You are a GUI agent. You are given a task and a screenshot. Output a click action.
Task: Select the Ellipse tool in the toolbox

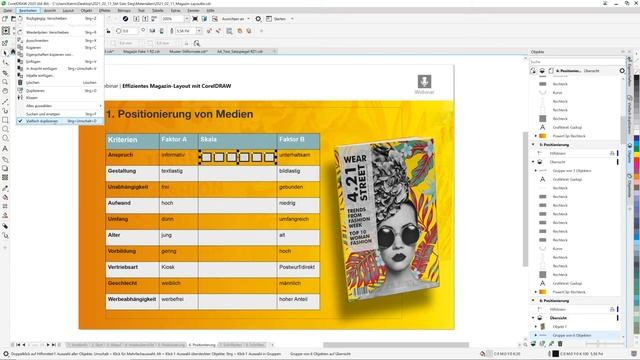tap(5, 129)
